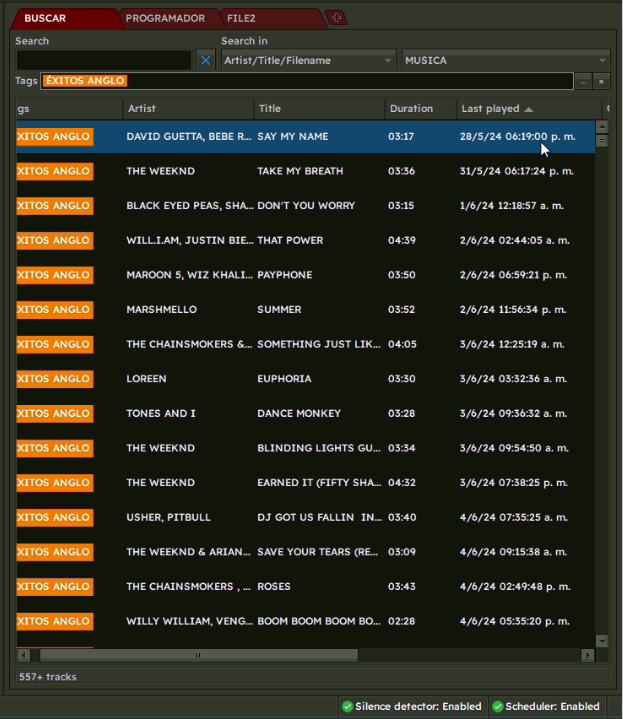Open the Artist/Title/Filename dropdown
Screen dimensions: 623x719
(x=308, y=61)
